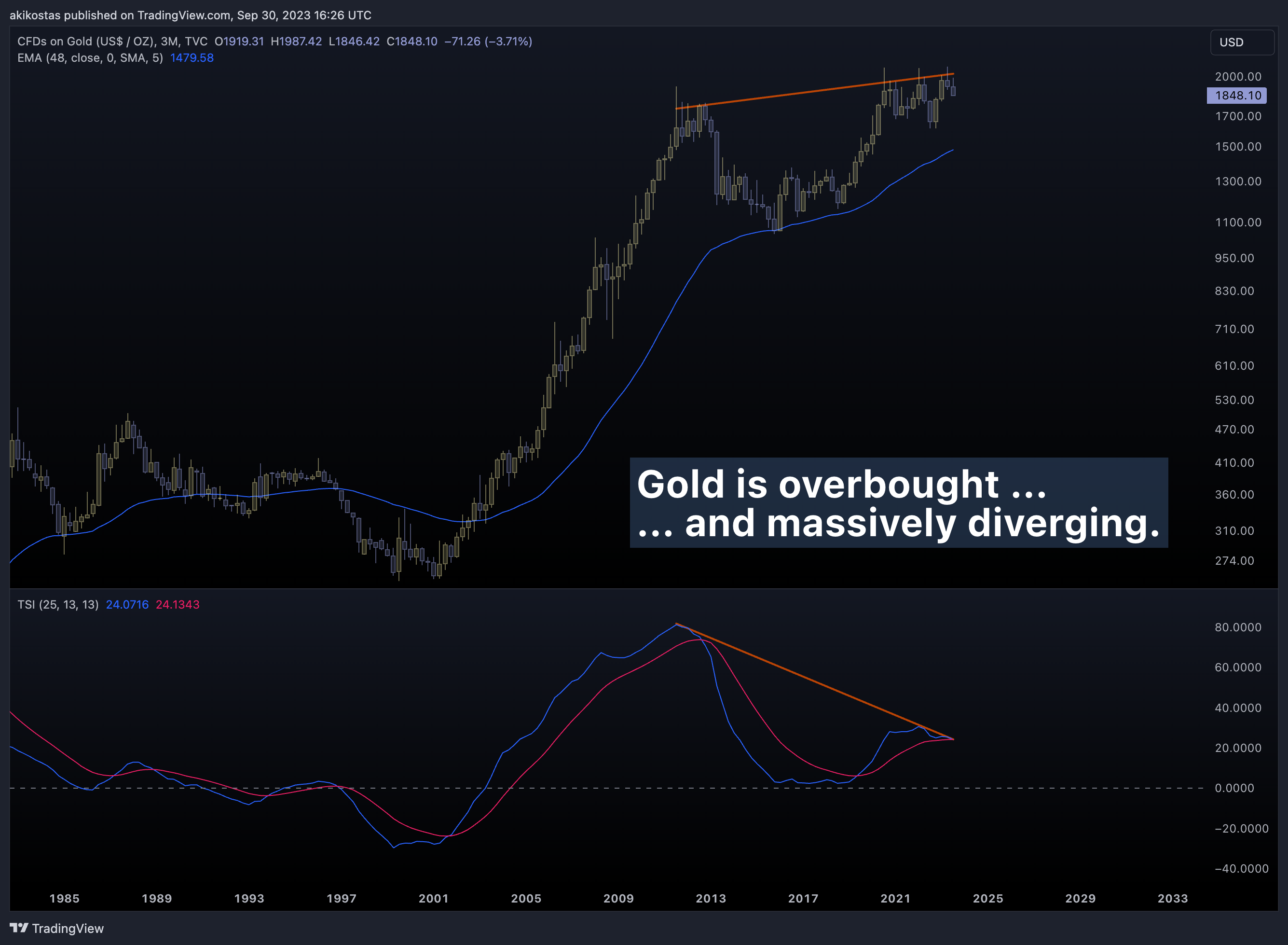The width and height of the screenshot is (1288, 945).
Task: Click the −20.0000 TSI axis label
Action: (1241, 829)
